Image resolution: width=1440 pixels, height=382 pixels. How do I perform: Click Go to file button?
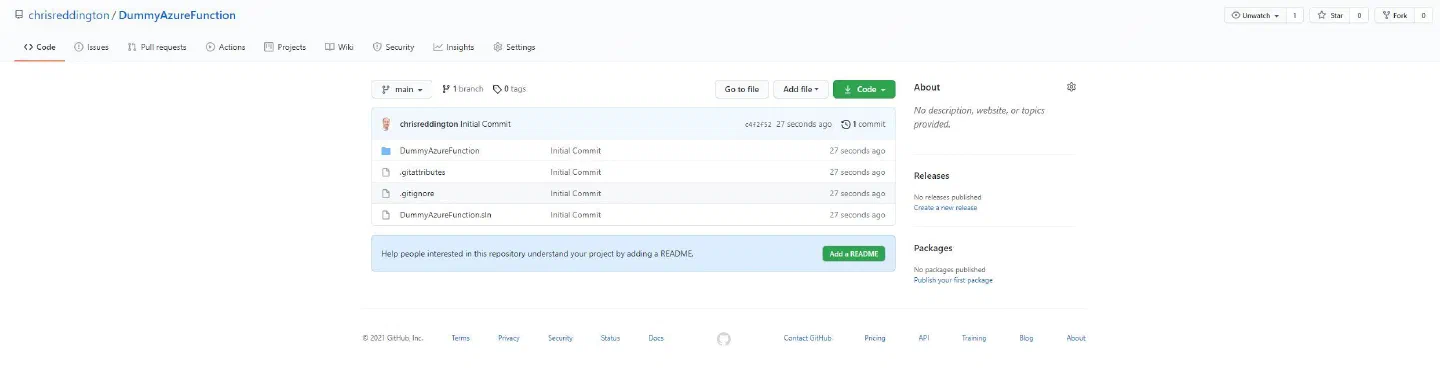742,89
